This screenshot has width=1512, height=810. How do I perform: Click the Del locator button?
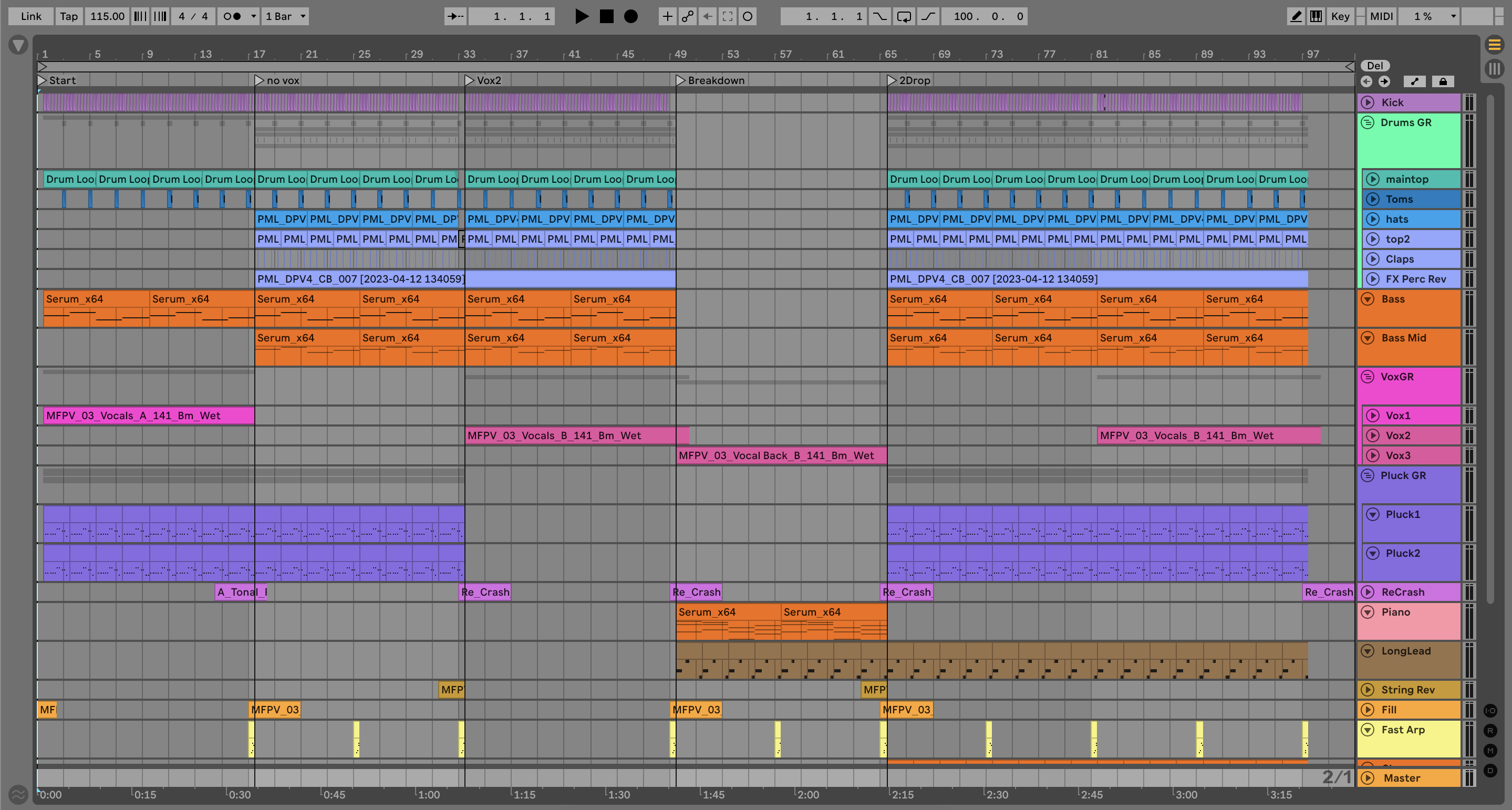tap(1375, 66)
